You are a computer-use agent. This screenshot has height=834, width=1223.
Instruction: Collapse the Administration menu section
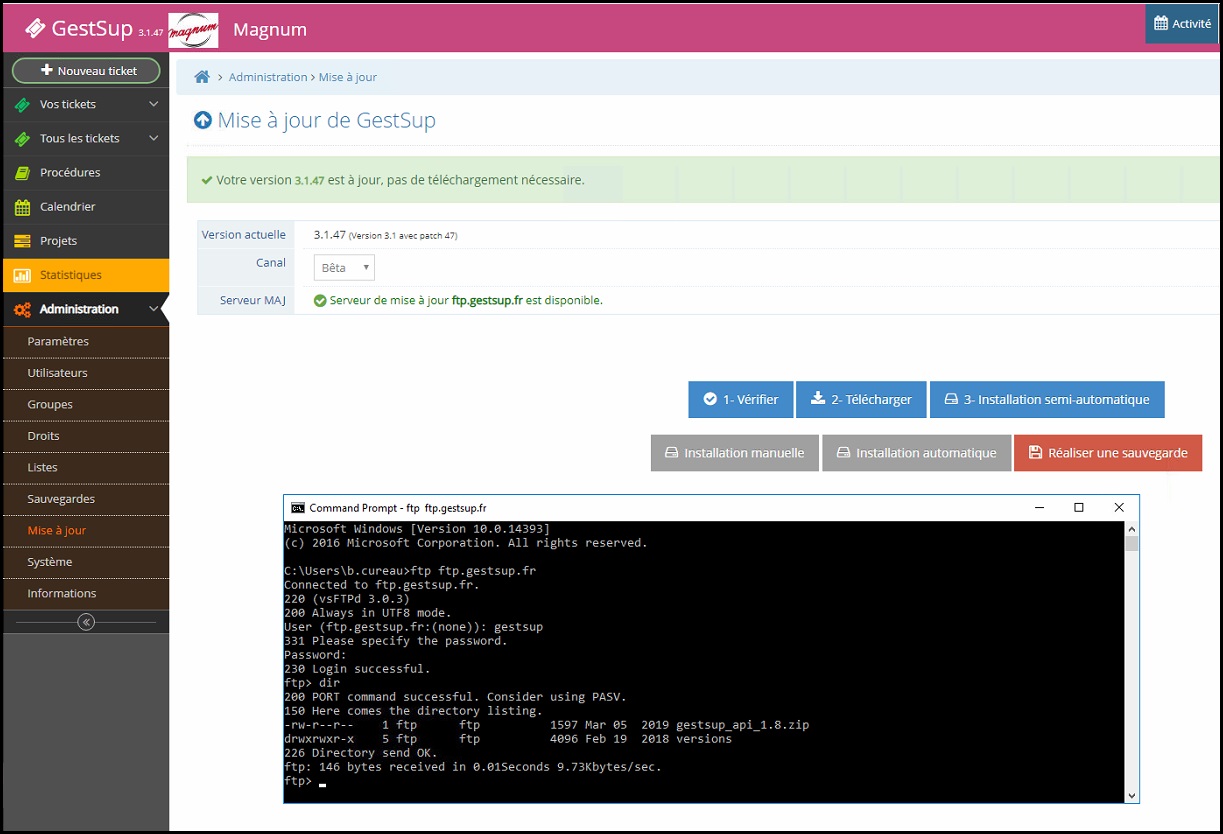[x=153, y=309]
